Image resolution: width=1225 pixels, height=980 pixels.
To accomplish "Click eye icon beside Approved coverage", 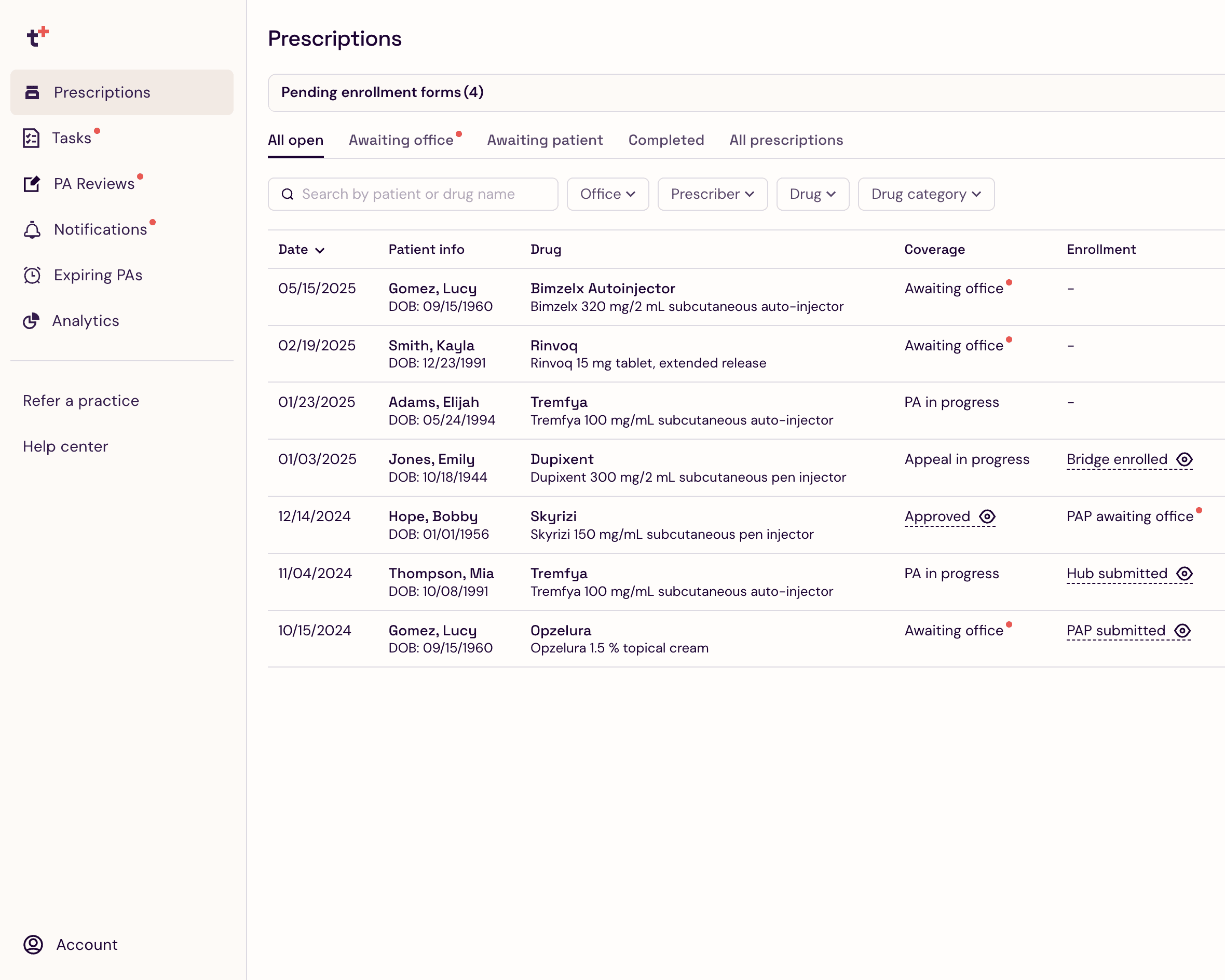I will click(x=987, y=516).
